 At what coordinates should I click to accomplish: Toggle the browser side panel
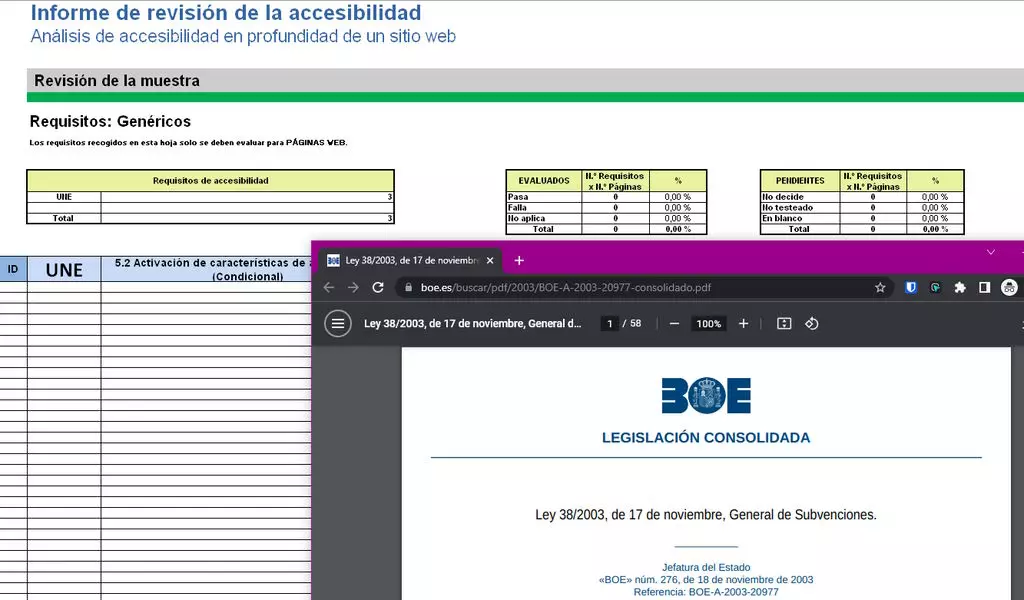pyautogui.click(x=985, y=288)
